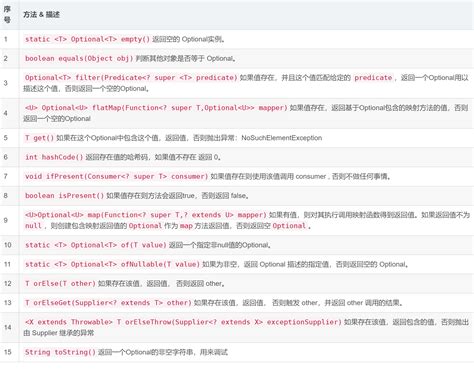Click the inline 'null' code word in row 9

click(x=33, y=226)
